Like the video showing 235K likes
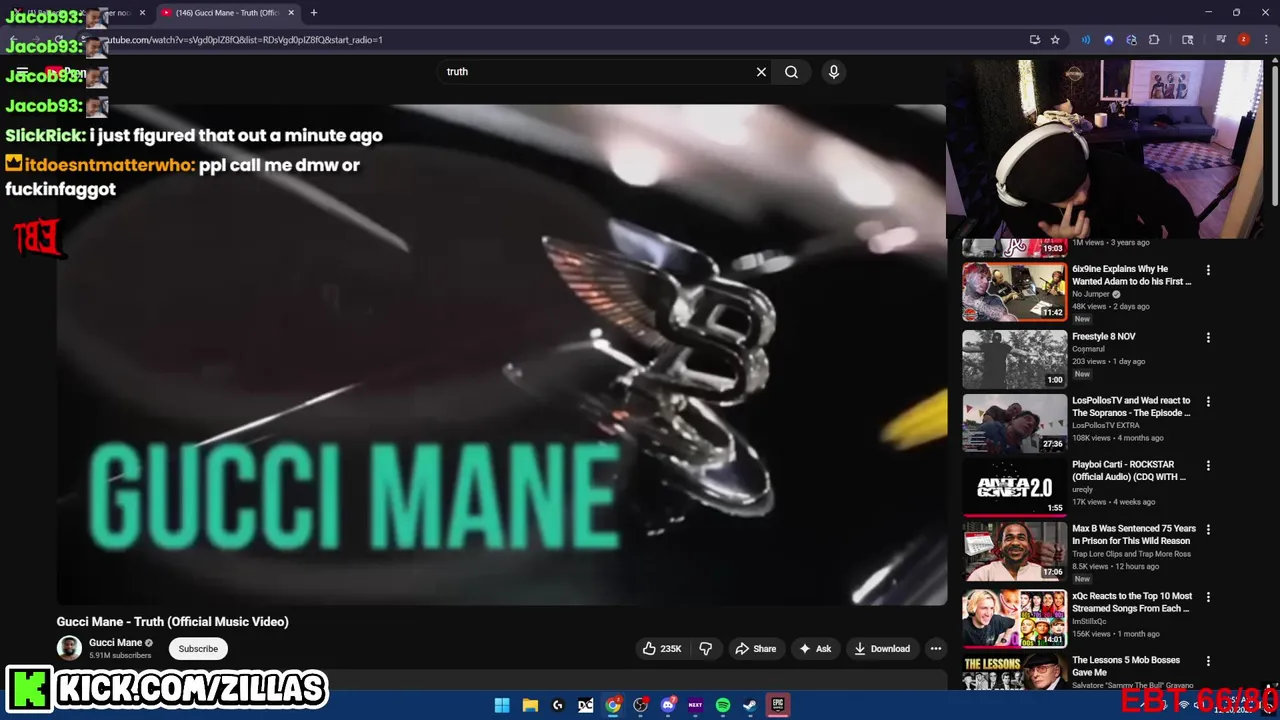 point(662,649)
